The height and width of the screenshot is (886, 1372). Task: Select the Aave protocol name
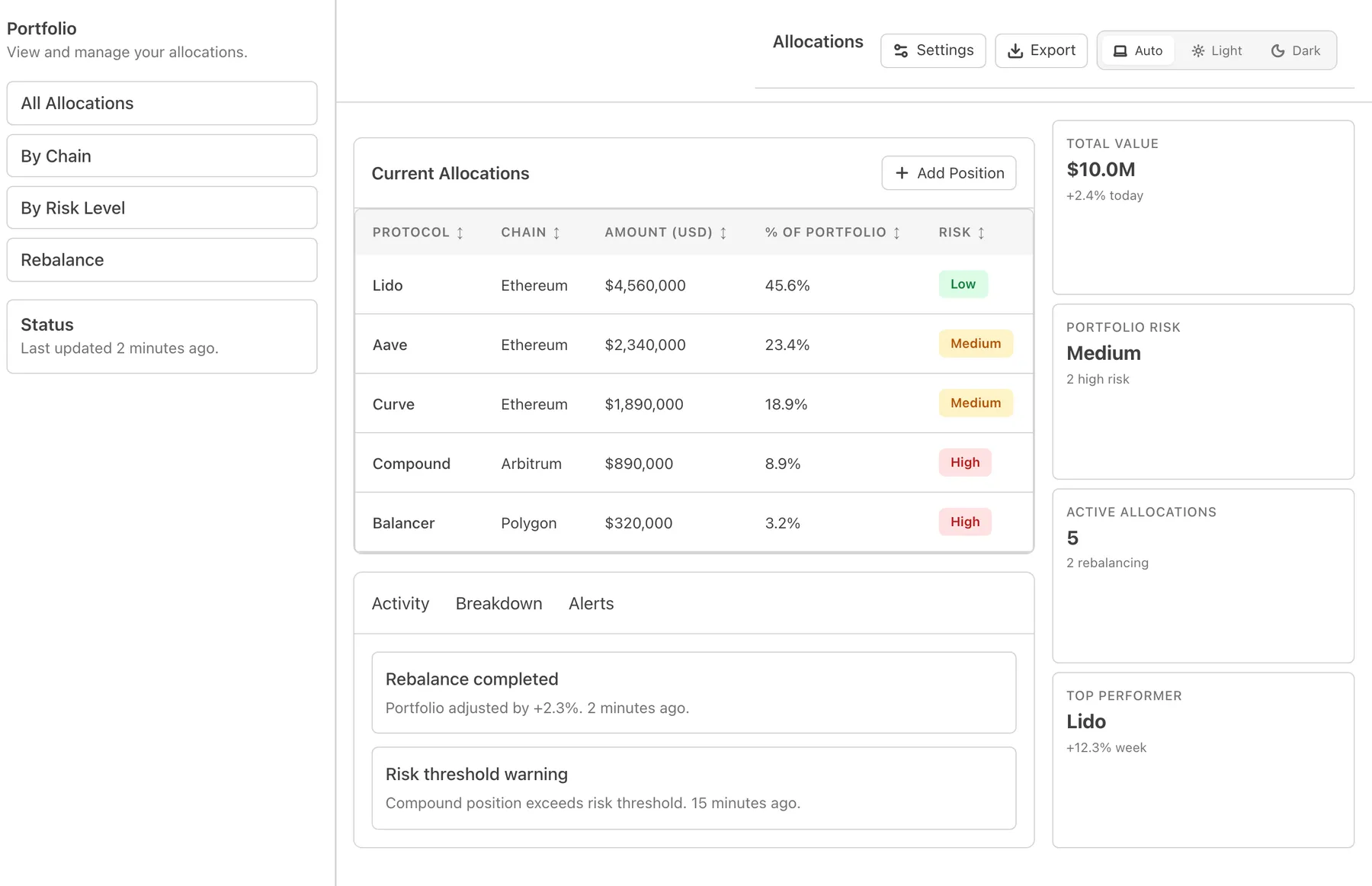tap(389, 345)
